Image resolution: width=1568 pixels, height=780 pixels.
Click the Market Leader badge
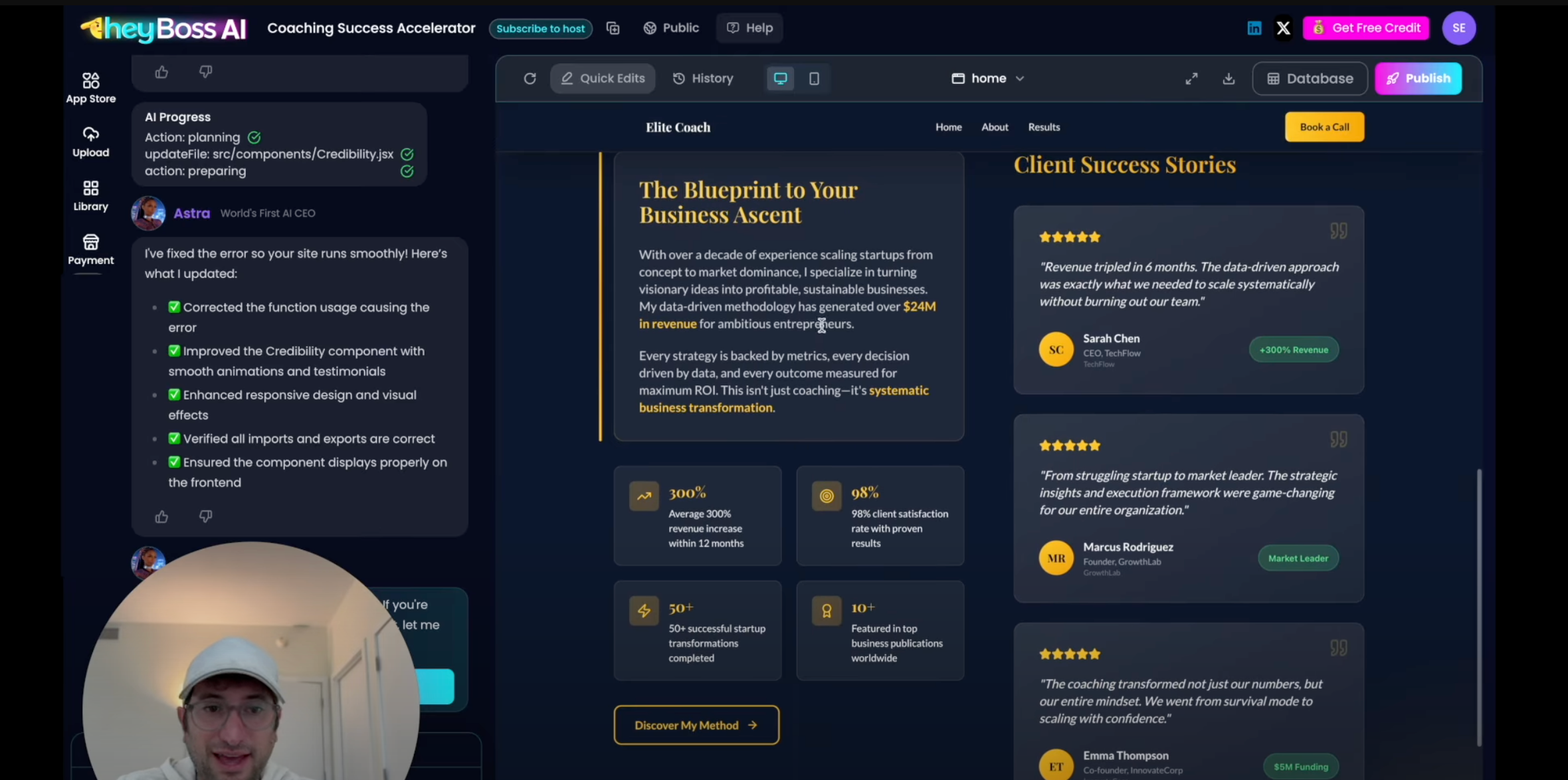1298,558
